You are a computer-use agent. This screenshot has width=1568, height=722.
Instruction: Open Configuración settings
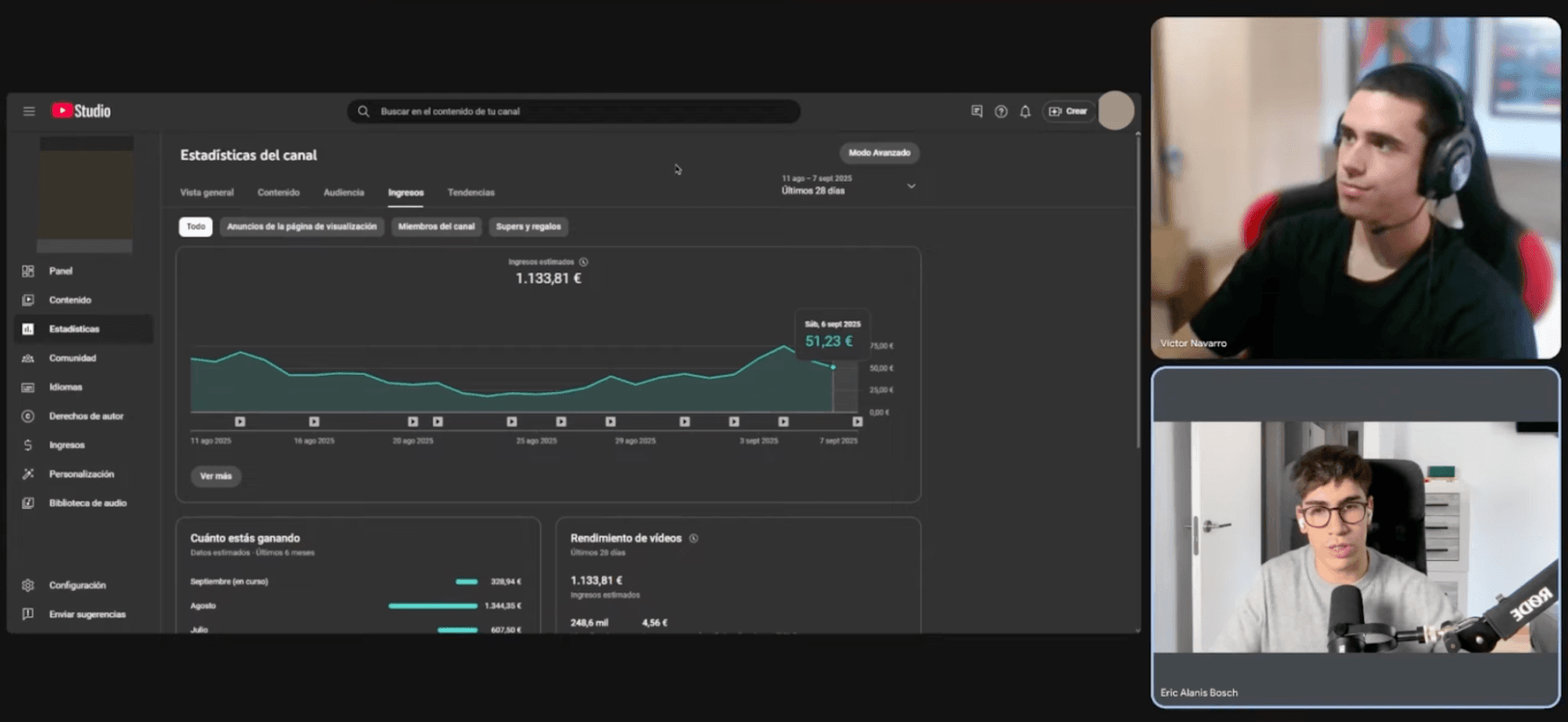pyautogui.click(x=76, y=585)
